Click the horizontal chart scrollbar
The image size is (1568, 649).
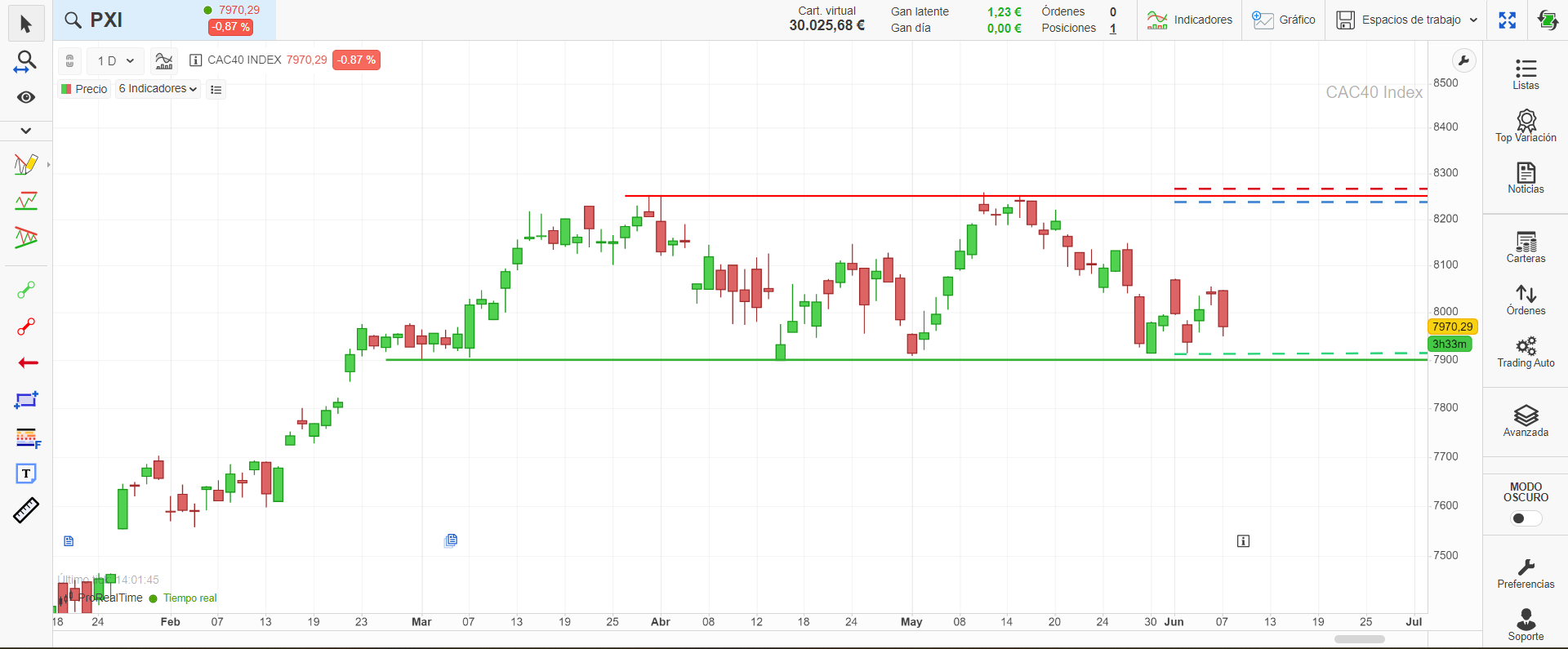click(x=1359, y=639)
